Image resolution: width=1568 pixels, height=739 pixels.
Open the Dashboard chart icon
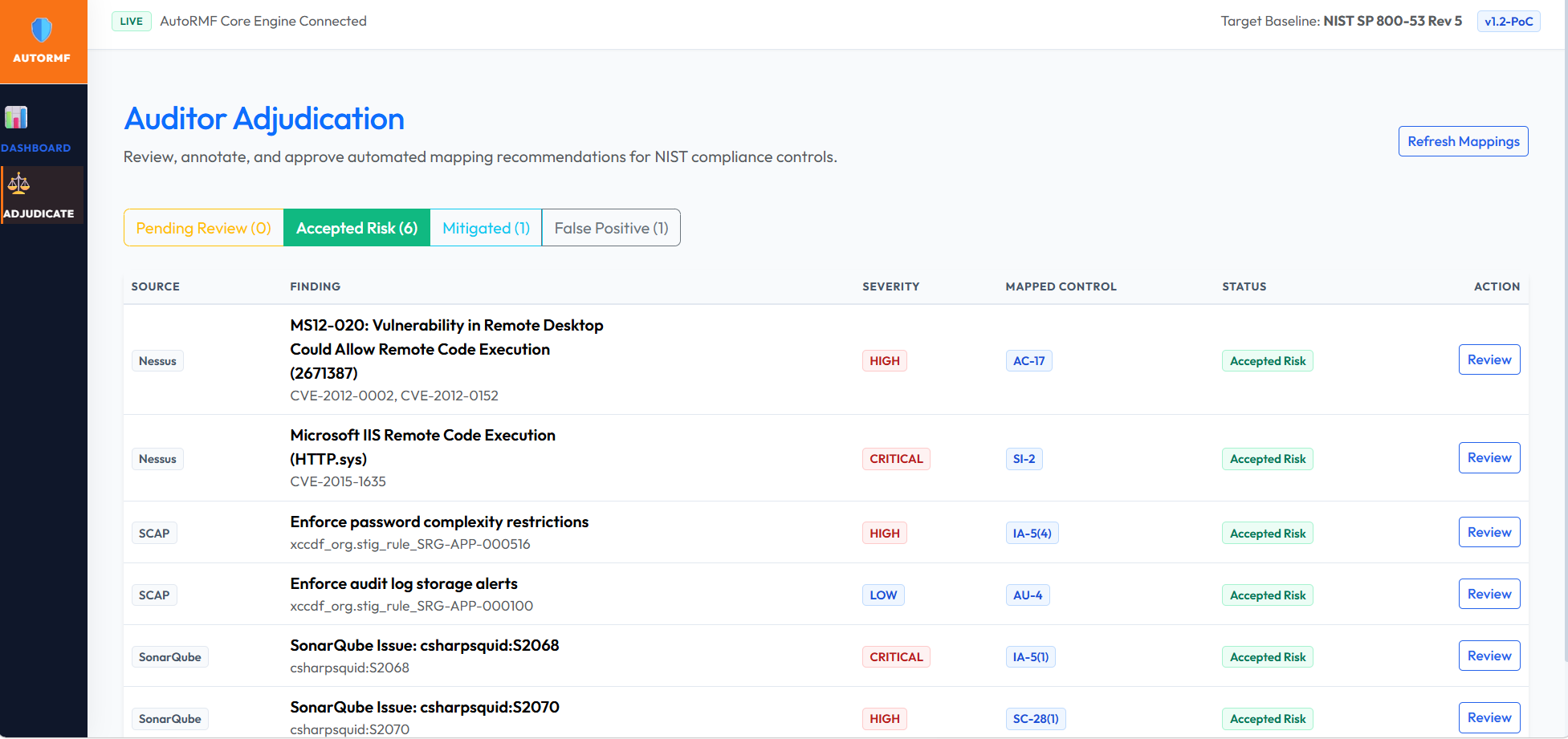pyautogui.click(x=16, y=118)
